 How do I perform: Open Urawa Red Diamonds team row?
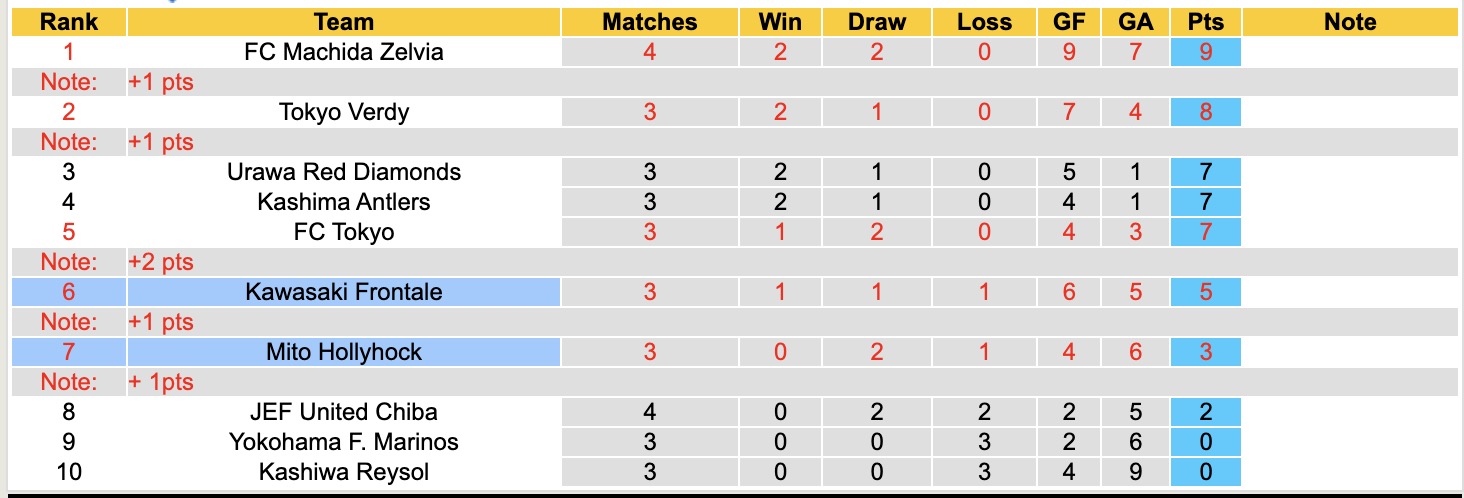[x=343, y=172]
